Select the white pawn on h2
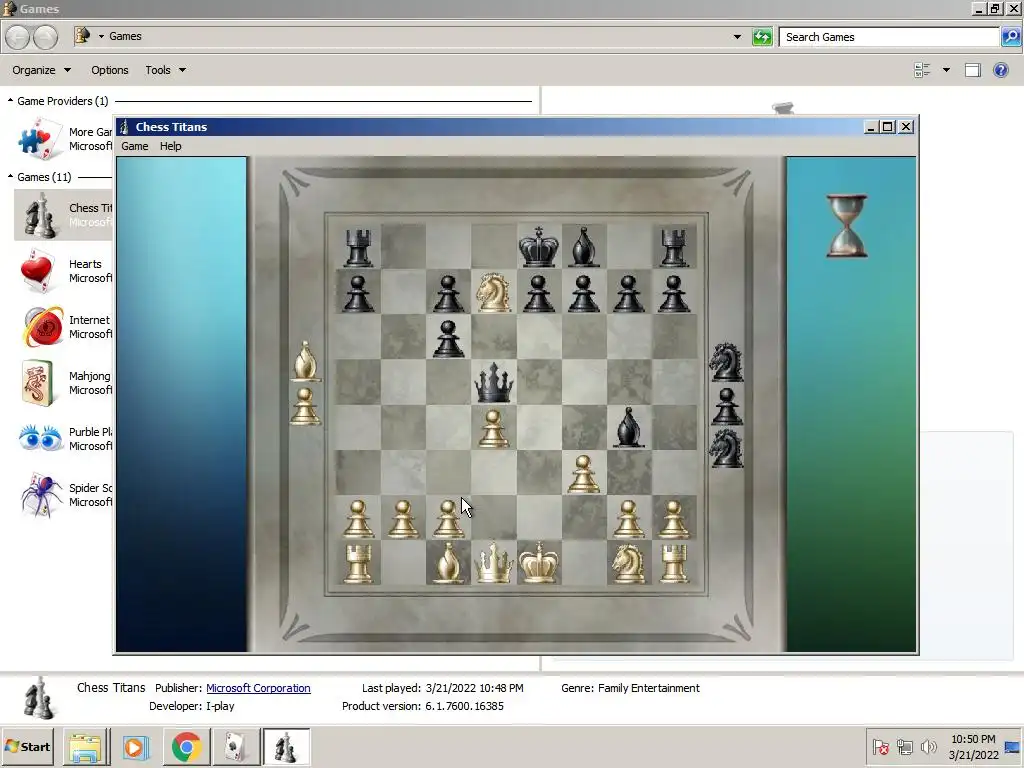The height and width of the screenshot is (768, 1024). (x=673, y=519)
